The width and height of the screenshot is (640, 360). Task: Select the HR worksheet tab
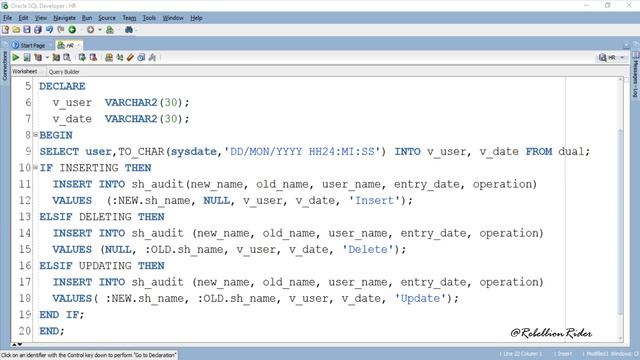click(69, 45)
